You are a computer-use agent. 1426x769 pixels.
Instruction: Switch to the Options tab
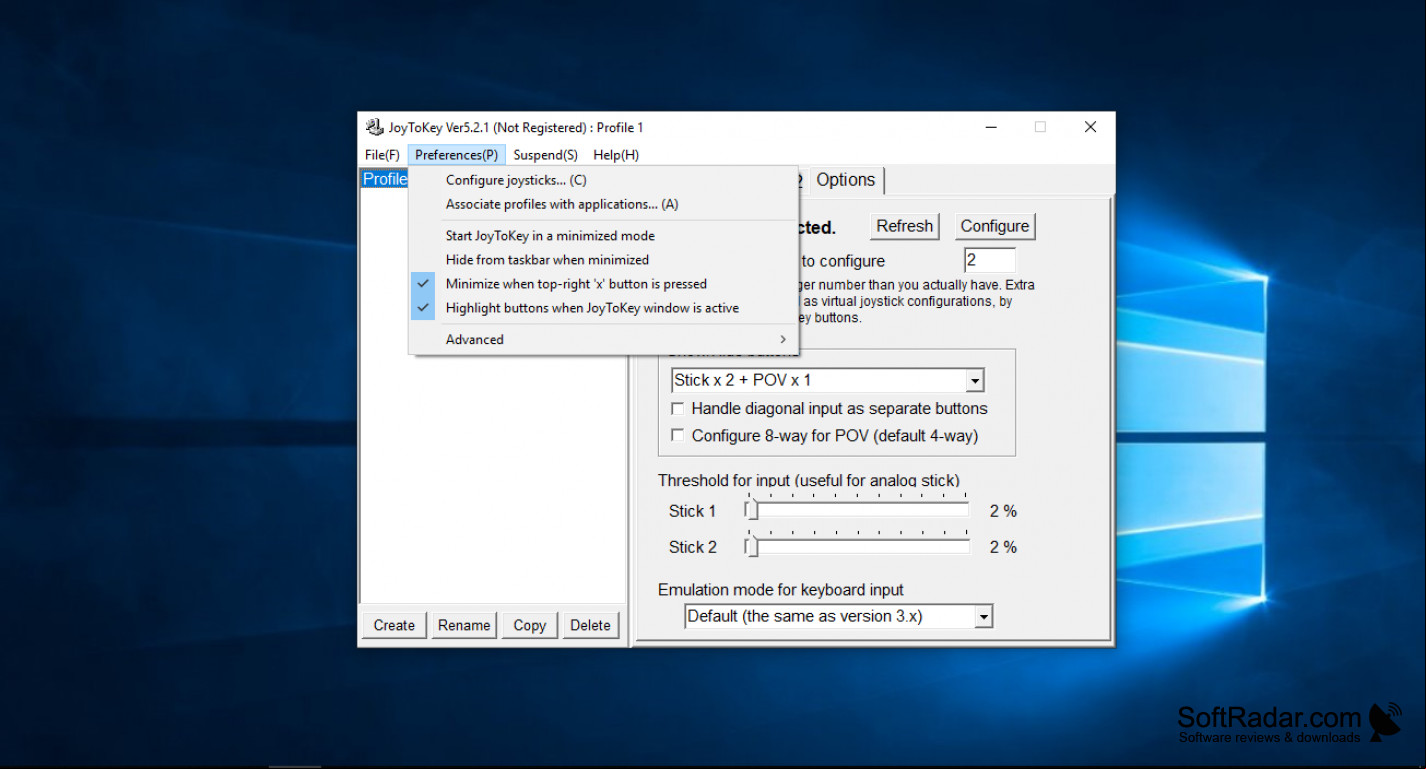coord(846,180)
